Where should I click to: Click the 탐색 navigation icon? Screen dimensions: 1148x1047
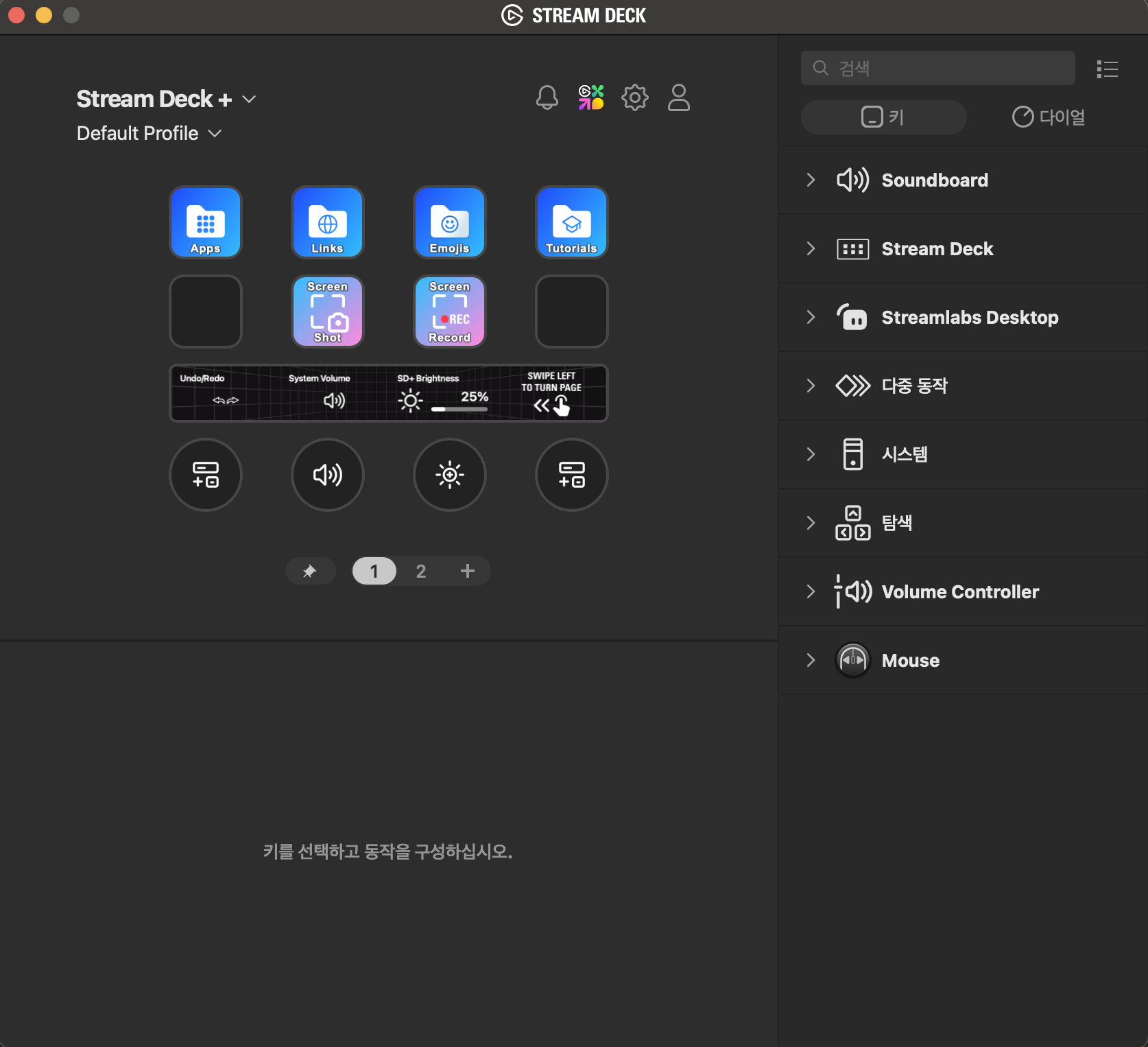click(853, 523)
